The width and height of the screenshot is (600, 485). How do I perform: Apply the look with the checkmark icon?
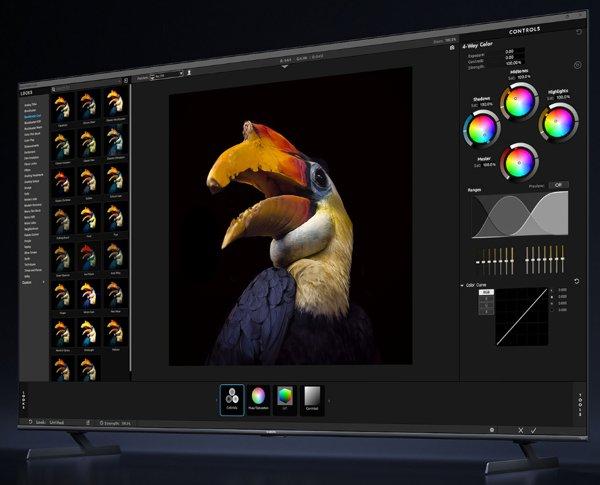pyautogui.click(x=533, y=430)
